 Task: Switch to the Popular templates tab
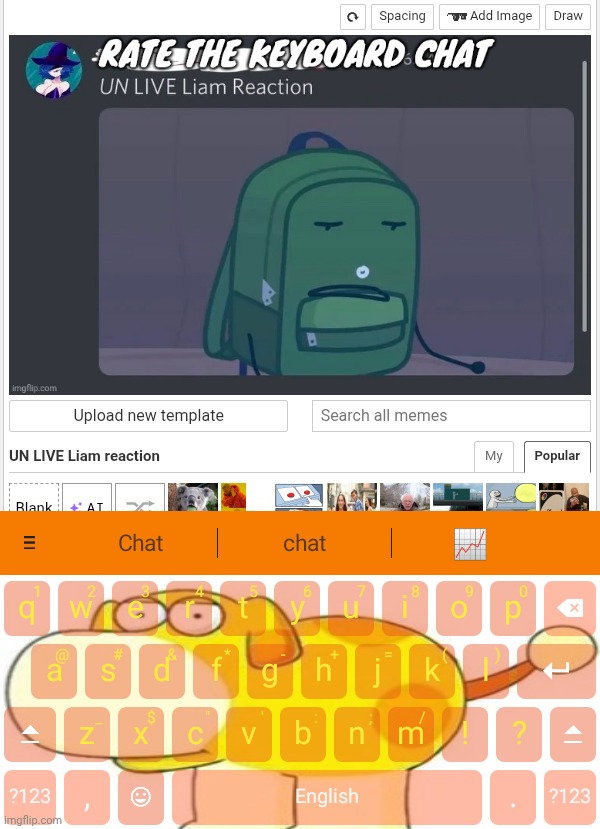click(557, 456)
